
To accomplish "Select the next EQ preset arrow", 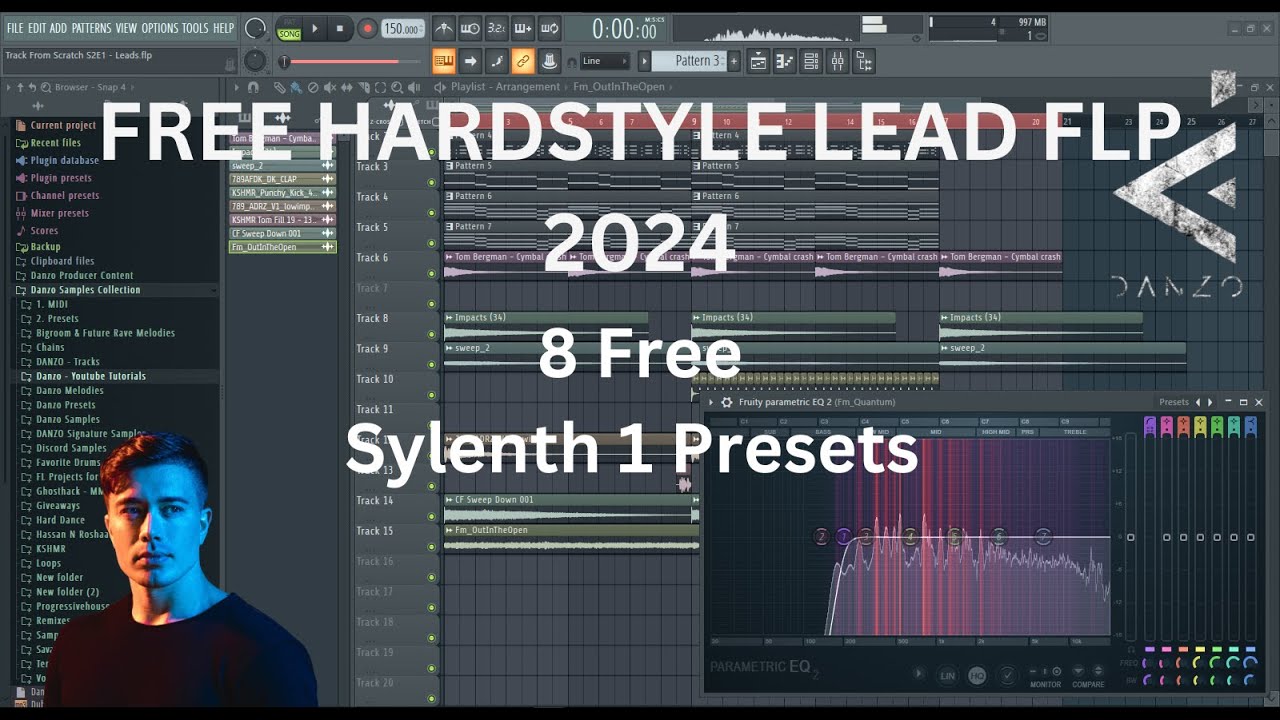I will tap(1210, 402).
